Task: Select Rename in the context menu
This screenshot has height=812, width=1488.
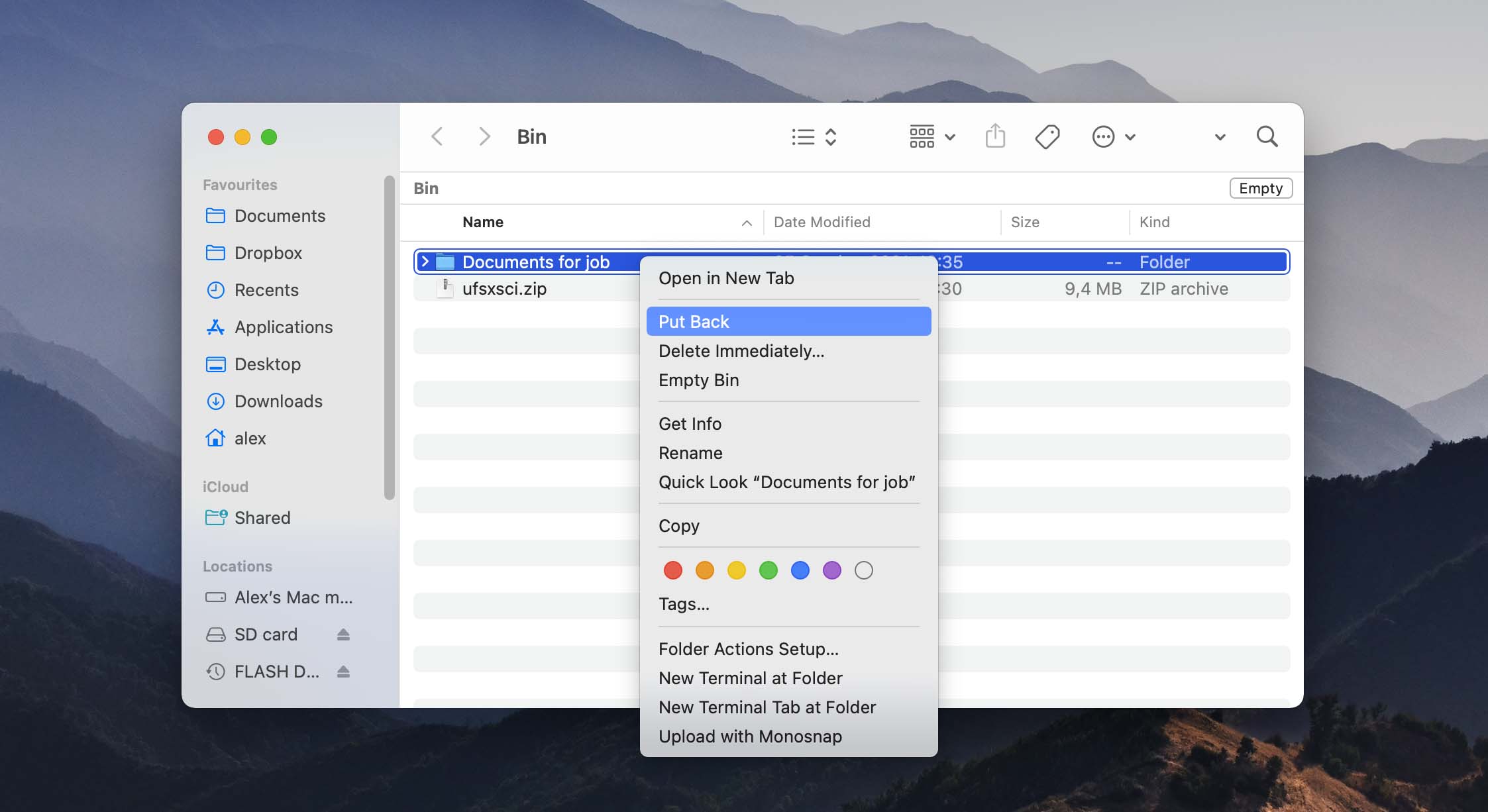Action: pyautogui.click(x=788, y=453)
